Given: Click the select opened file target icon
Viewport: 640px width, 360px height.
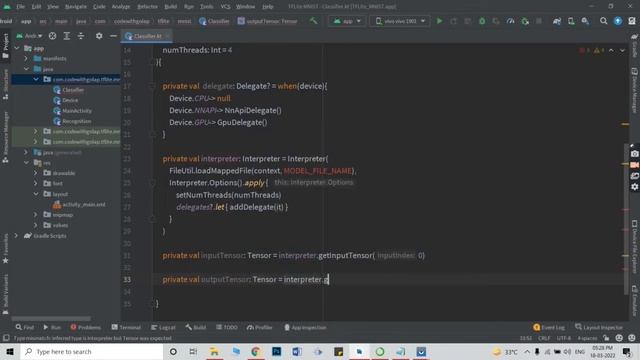Looking at the screenshot, I should [x=52, y=36].
